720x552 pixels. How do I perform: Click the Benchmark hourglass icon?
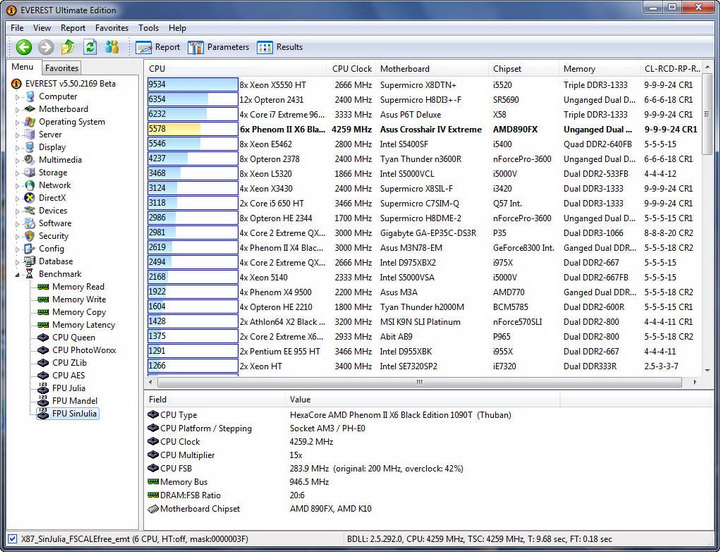tap(30, 274)
